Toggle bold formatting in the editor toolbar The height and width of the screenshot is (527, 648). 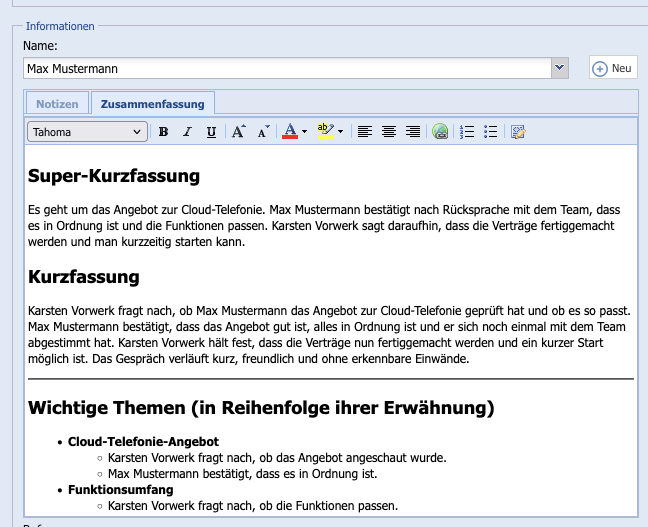point(163,132)
